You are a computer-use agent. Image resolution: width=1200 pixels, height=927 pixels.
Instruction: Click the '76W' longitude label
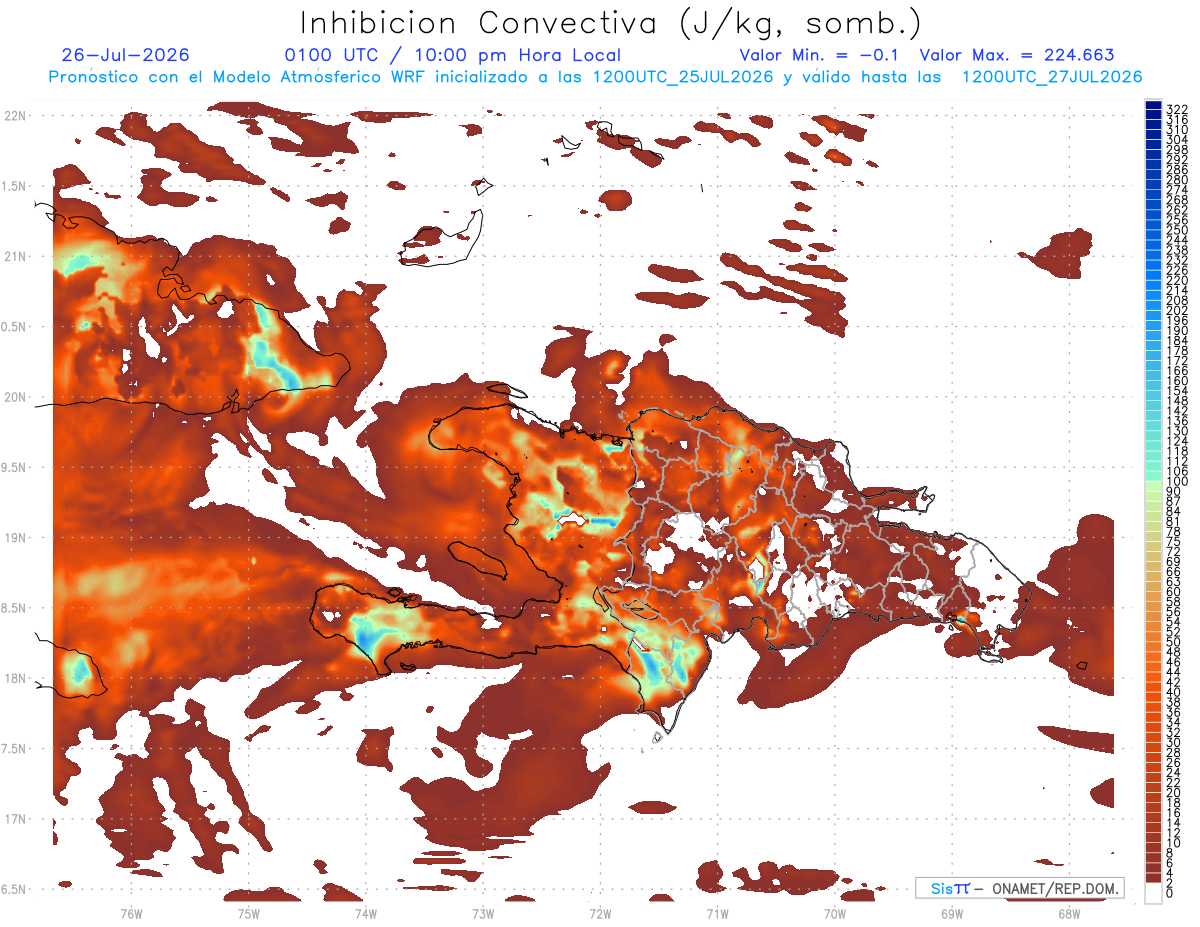pyautogui.click(x=131, y=913)
